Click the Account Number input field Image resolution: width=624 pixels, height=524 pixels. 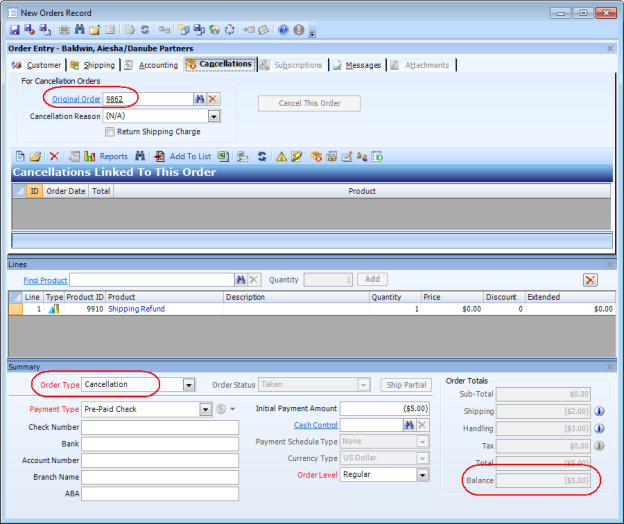[x=160, y=461]
